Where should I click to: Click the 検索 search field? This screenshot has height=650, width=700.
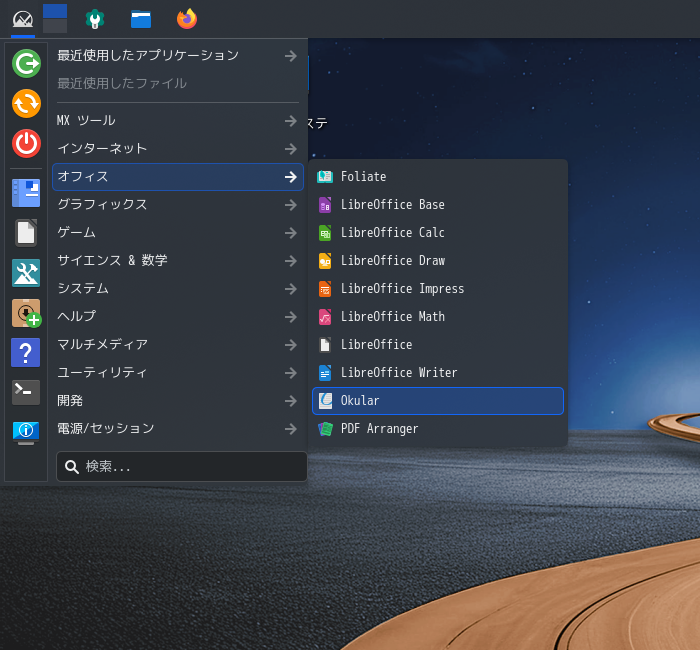click(182, 467)
